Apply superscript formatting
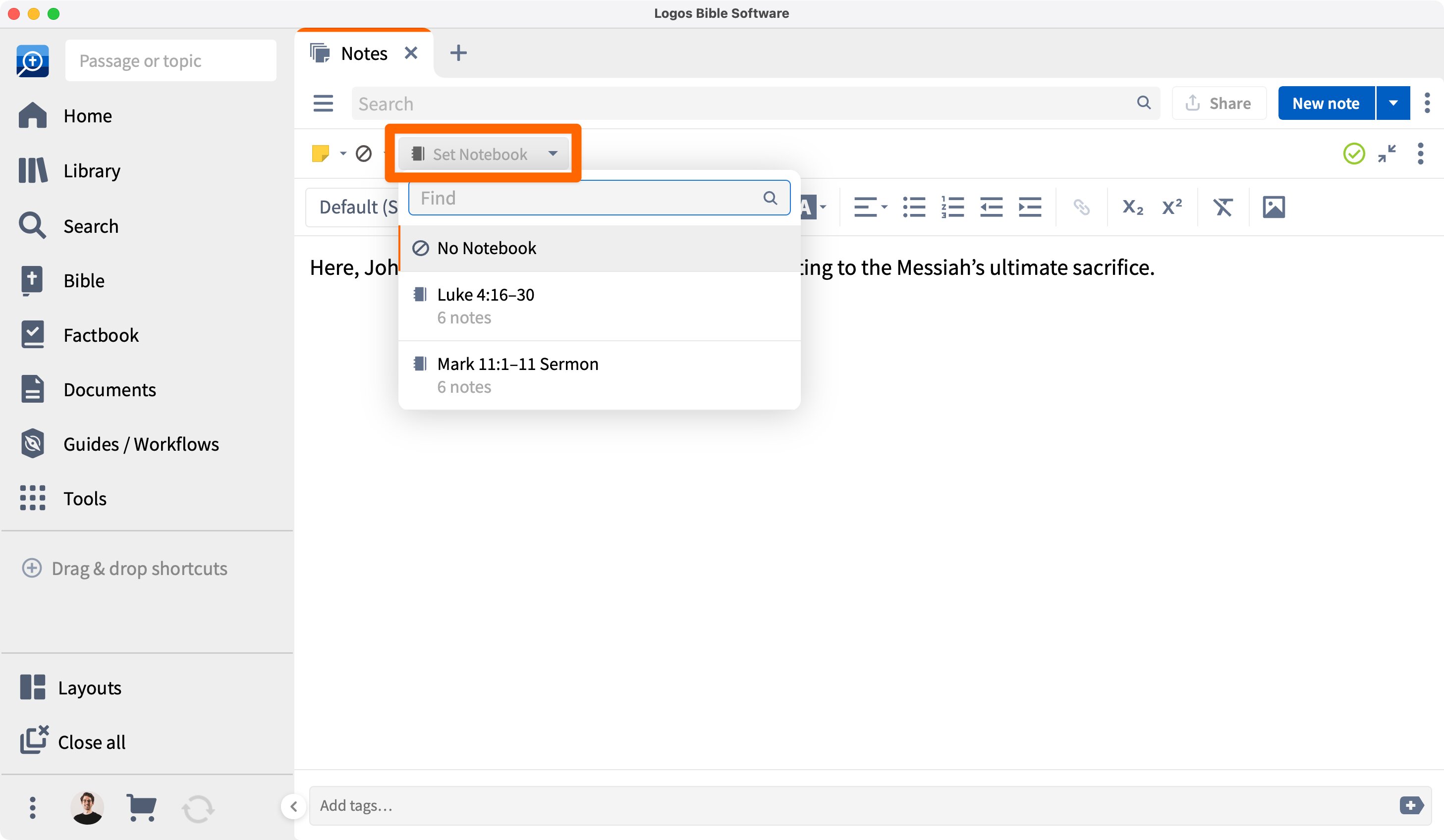Screen dimensions: 1444x840 coord(1172,207)
